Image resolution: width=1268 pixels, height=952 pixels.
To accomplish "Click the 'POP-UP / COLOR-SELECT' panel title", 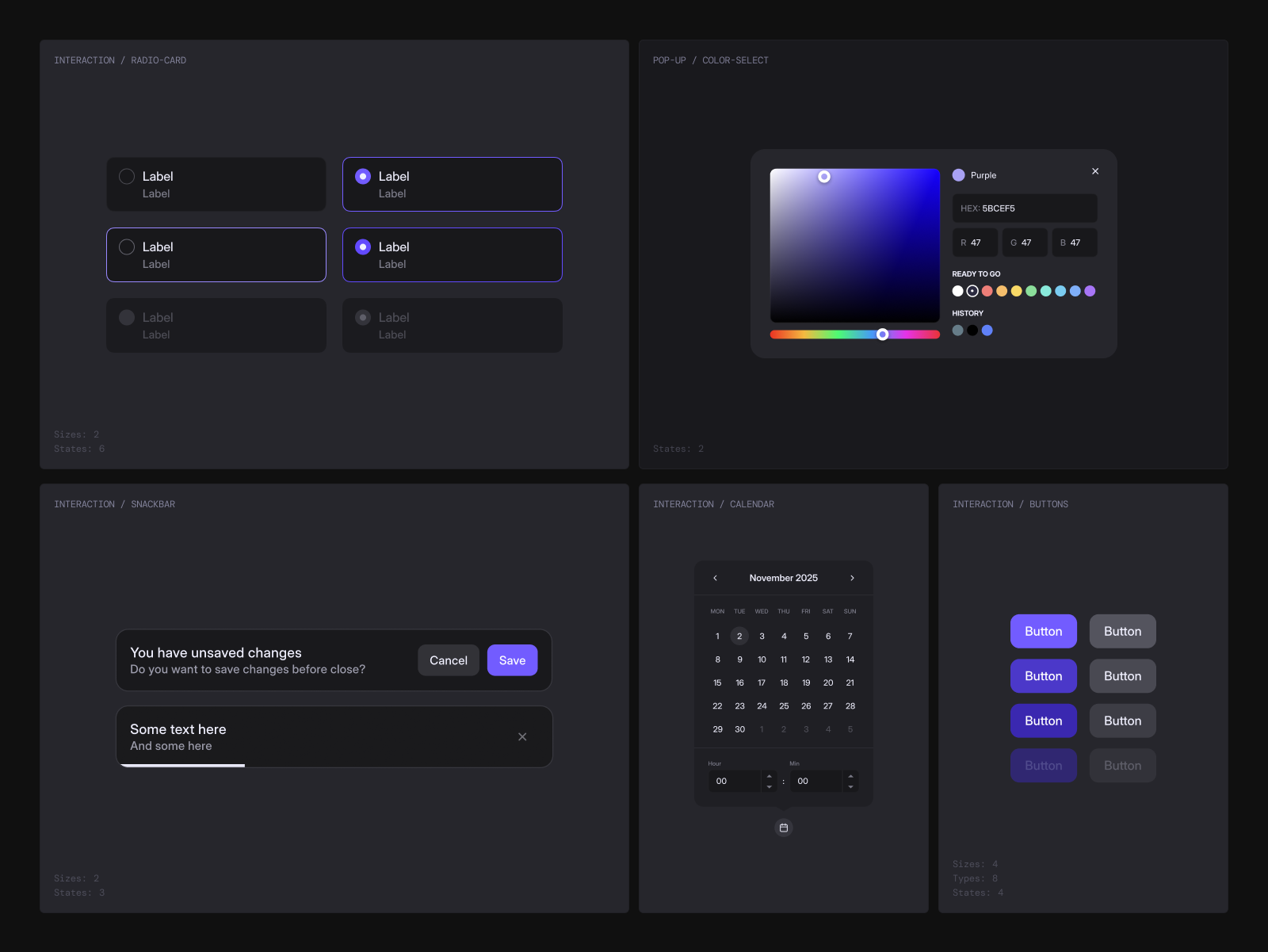I will pyautogui.click(x=711, y=60).
